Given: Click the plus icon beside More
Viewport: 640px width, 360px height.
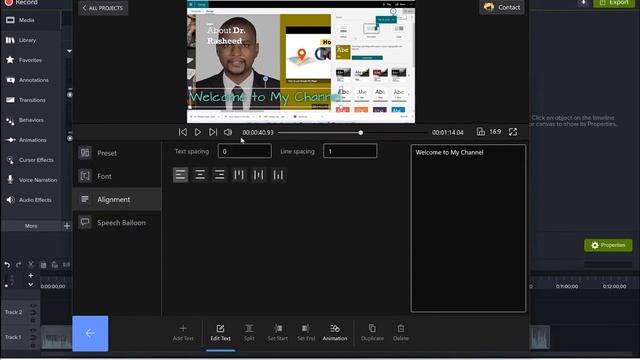Looking at the screenshot, I should pos(67,226).
